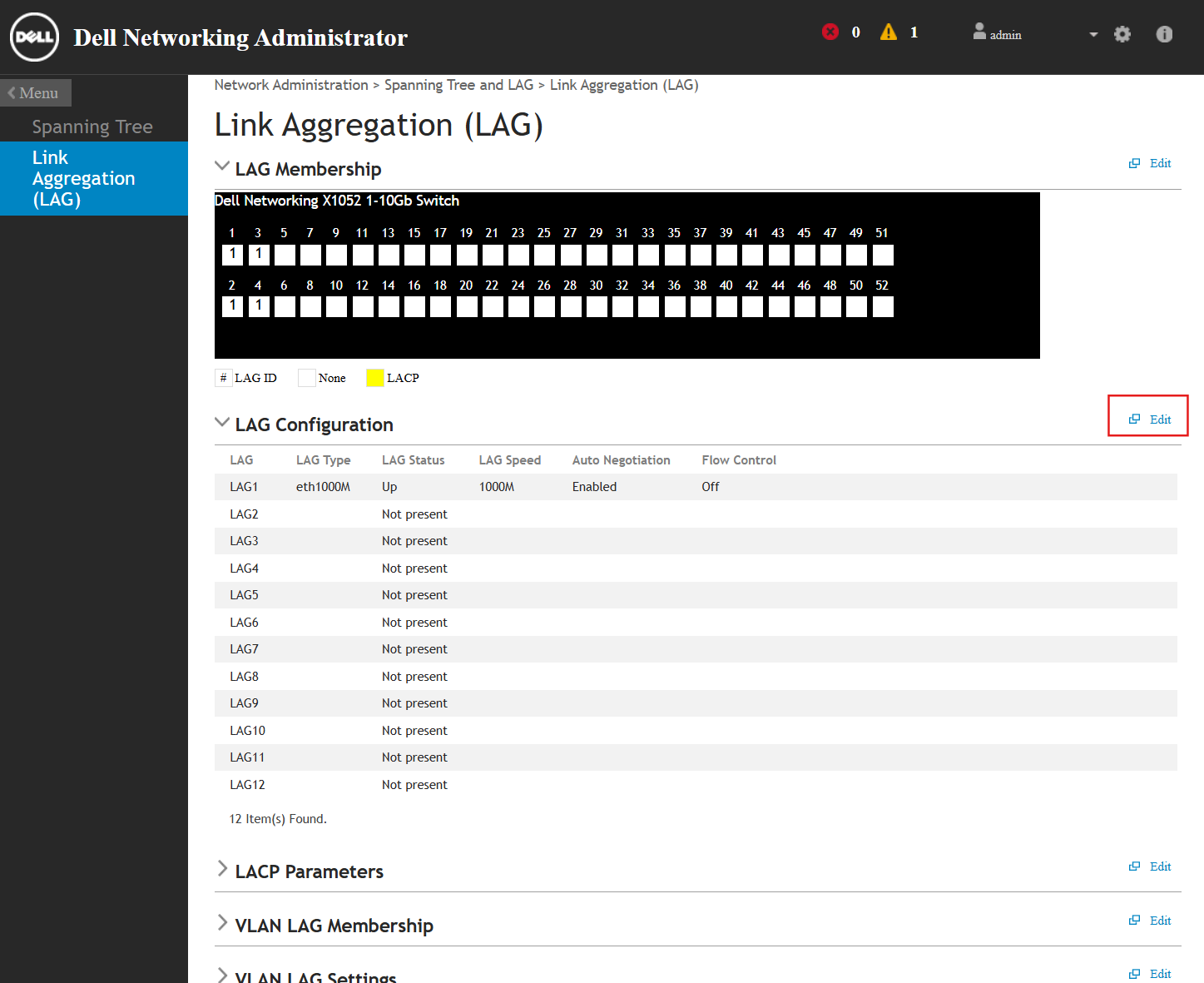Image resolution: width=1204 pixels, height=983 pixels.
Task: Click the LAG Type column header
Action: pyautogui.click(x=323, y=460)
